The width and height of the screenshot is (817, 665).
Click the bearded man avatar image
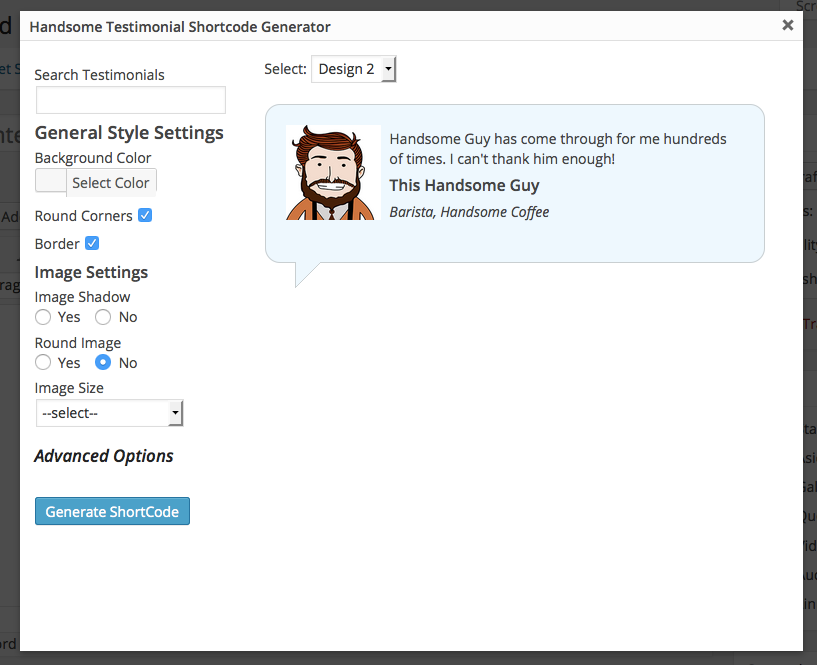(x=333, y=172)
